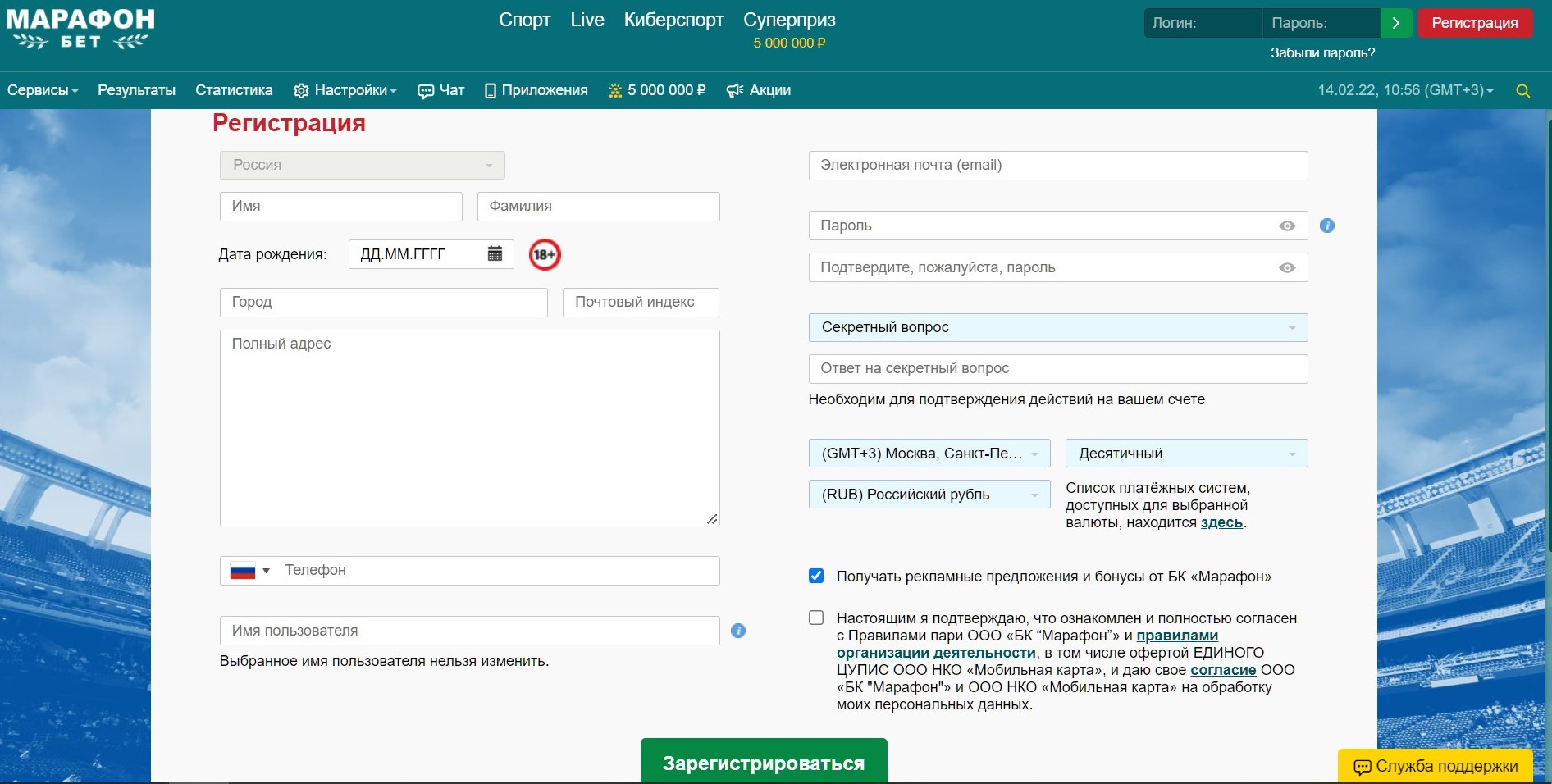Open the GMT+3 timezone dropdown
The image size is (1552, 784).
click(929, 454)
